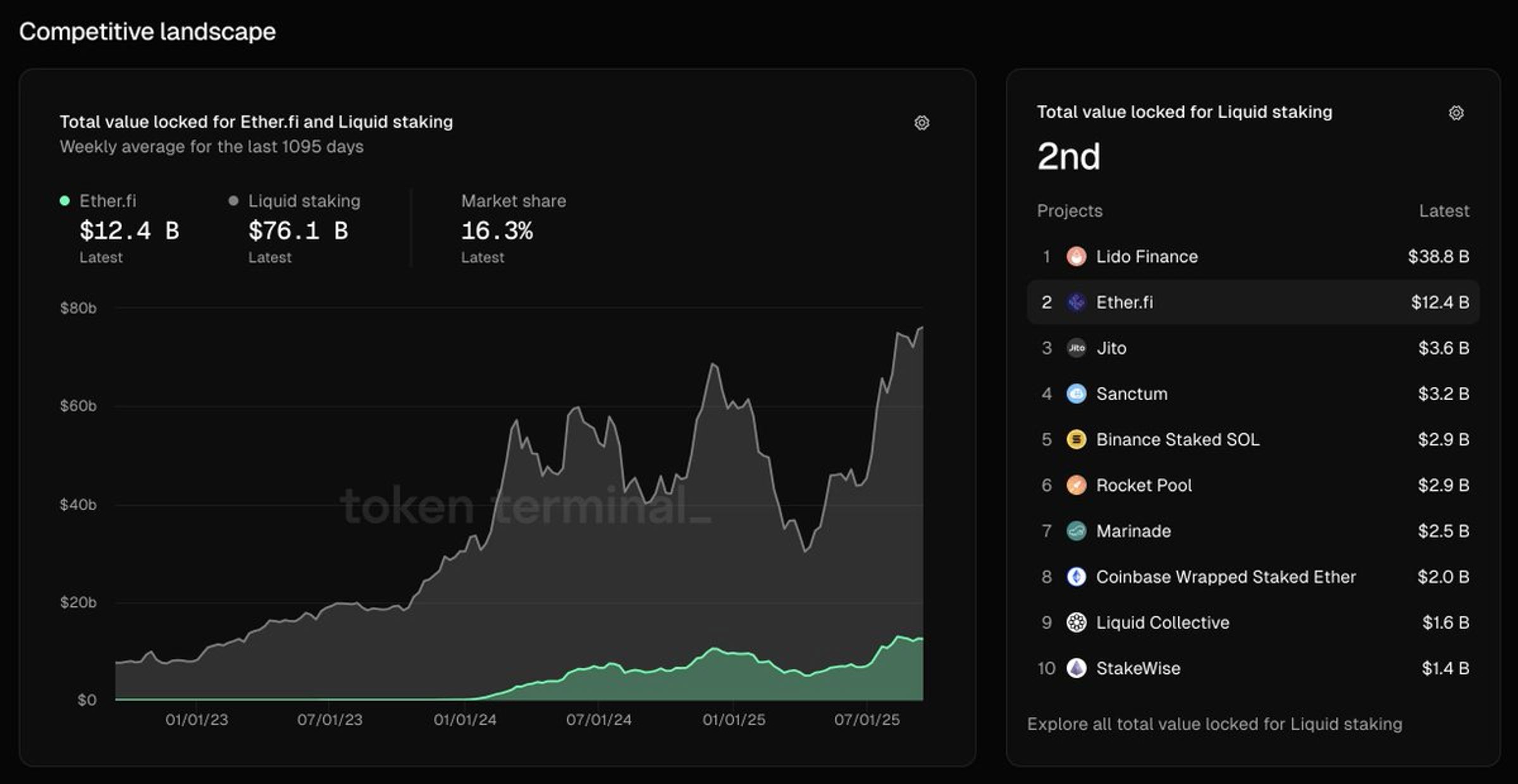Click the Binance Staked SOL logo
1518x784 pixels.
[x=1076, y=439]
